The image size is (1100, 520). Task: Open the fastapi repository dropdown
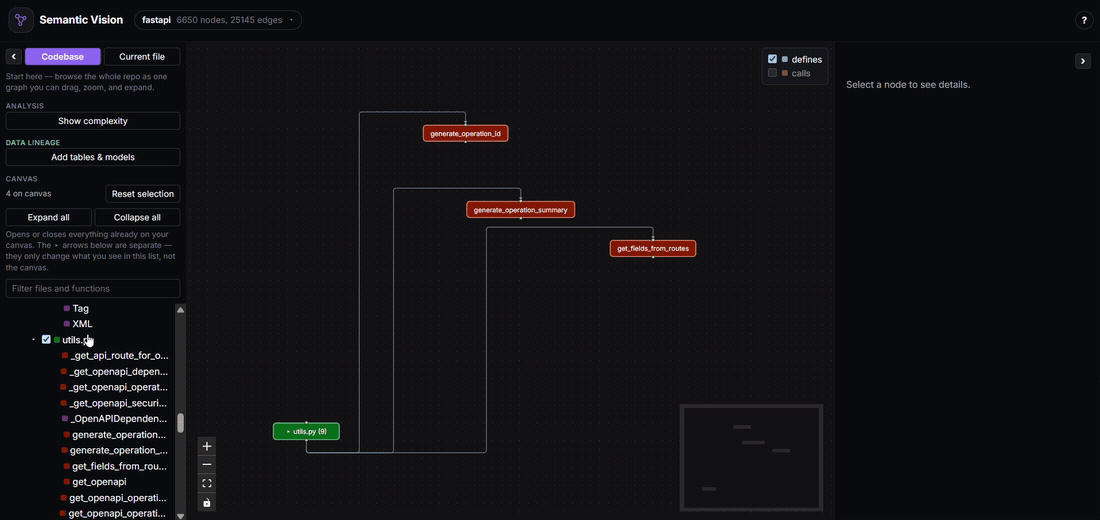(x=218, y=20)
